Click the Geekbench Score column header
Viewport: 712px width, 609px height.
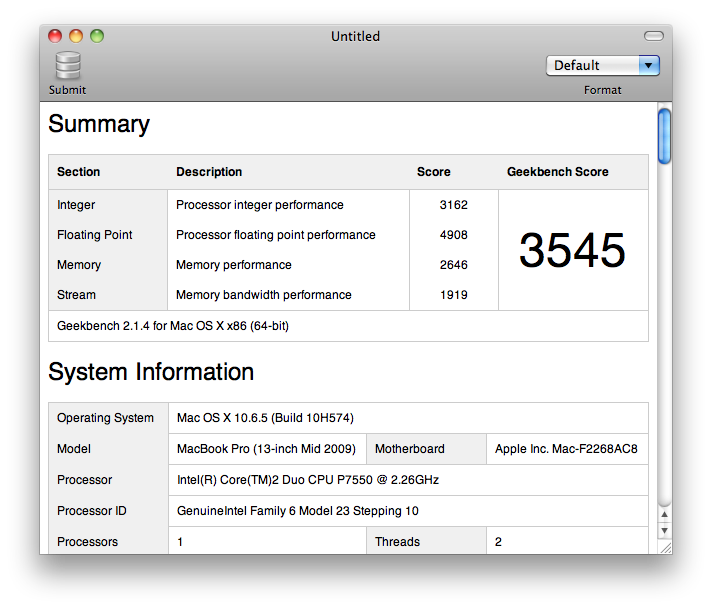[x=558, y=172]
